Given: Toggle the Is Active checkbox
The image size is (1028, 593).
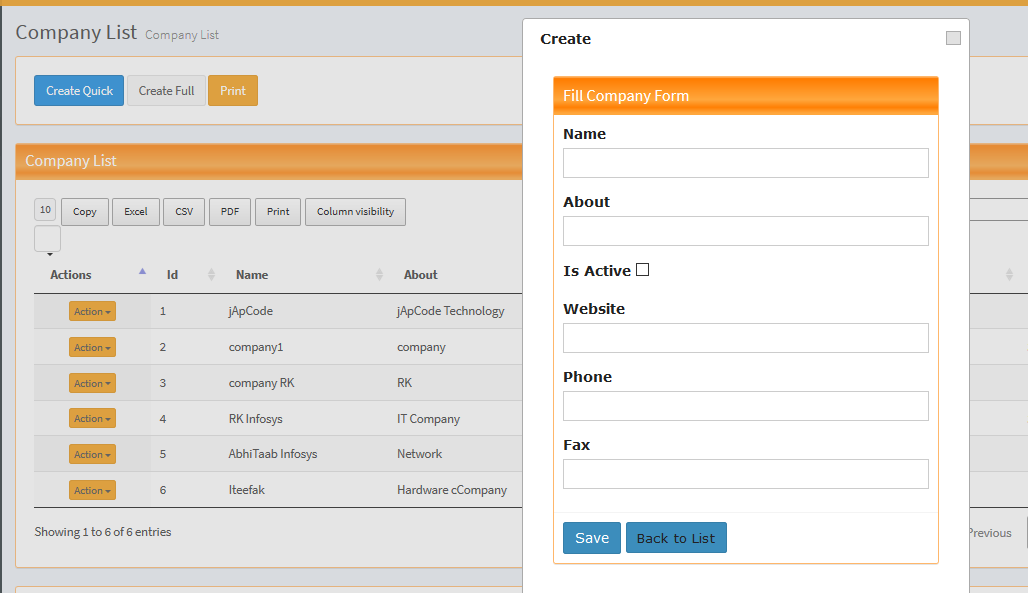Looking at the screenshot, I should click(x=642, y=270).
